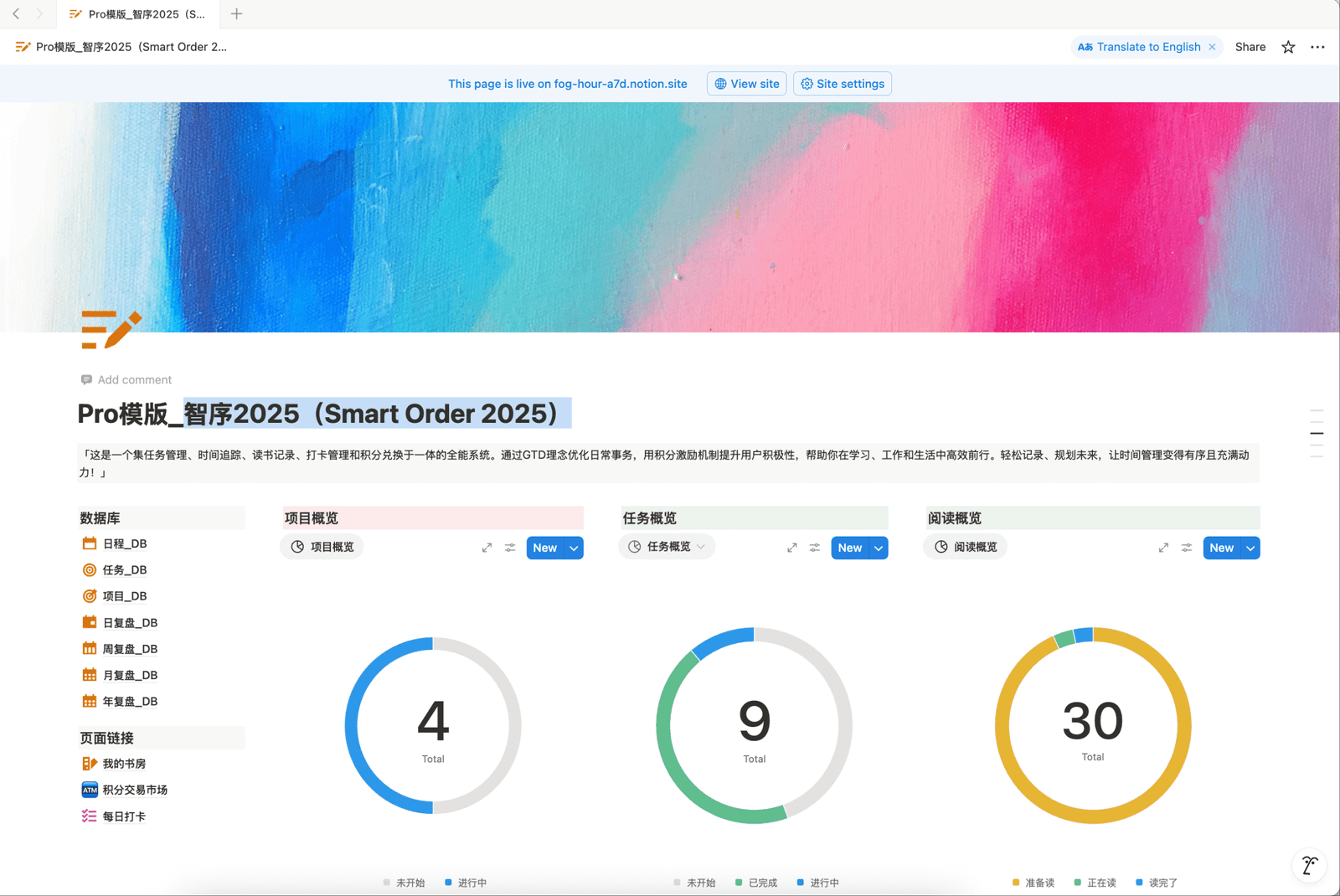Image resolution: width=1340 pixels, height=896 pixels.
Task: Open the New dropdown arrow in 项目概览
Action: coord(574,548)
